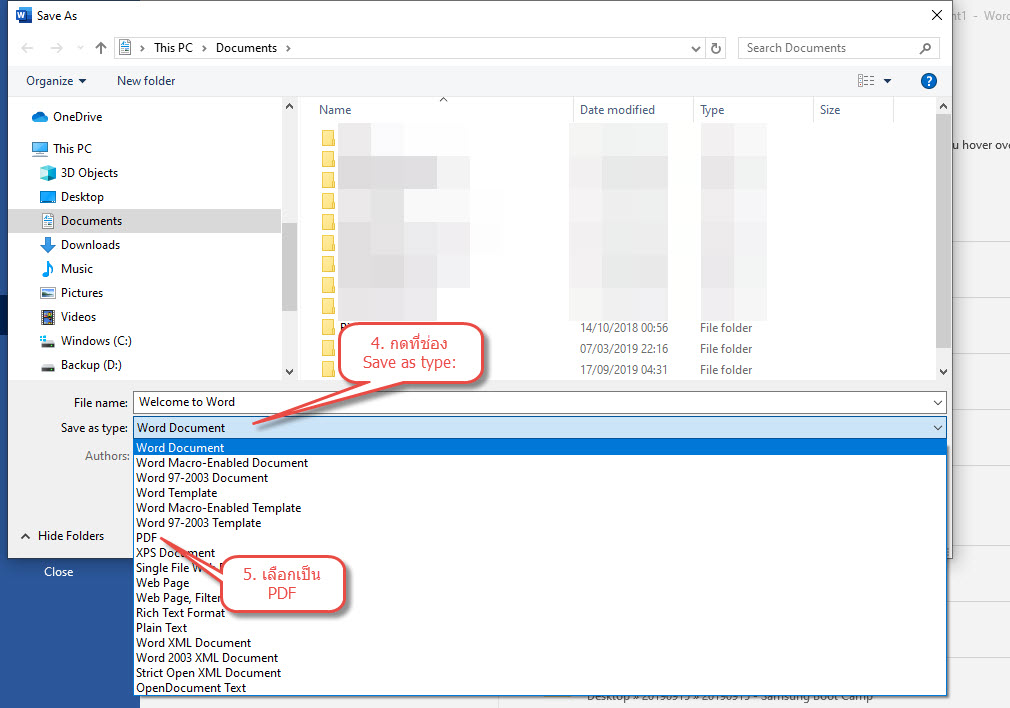Choose Strict Open XML Document type

(x=540, y=673)
